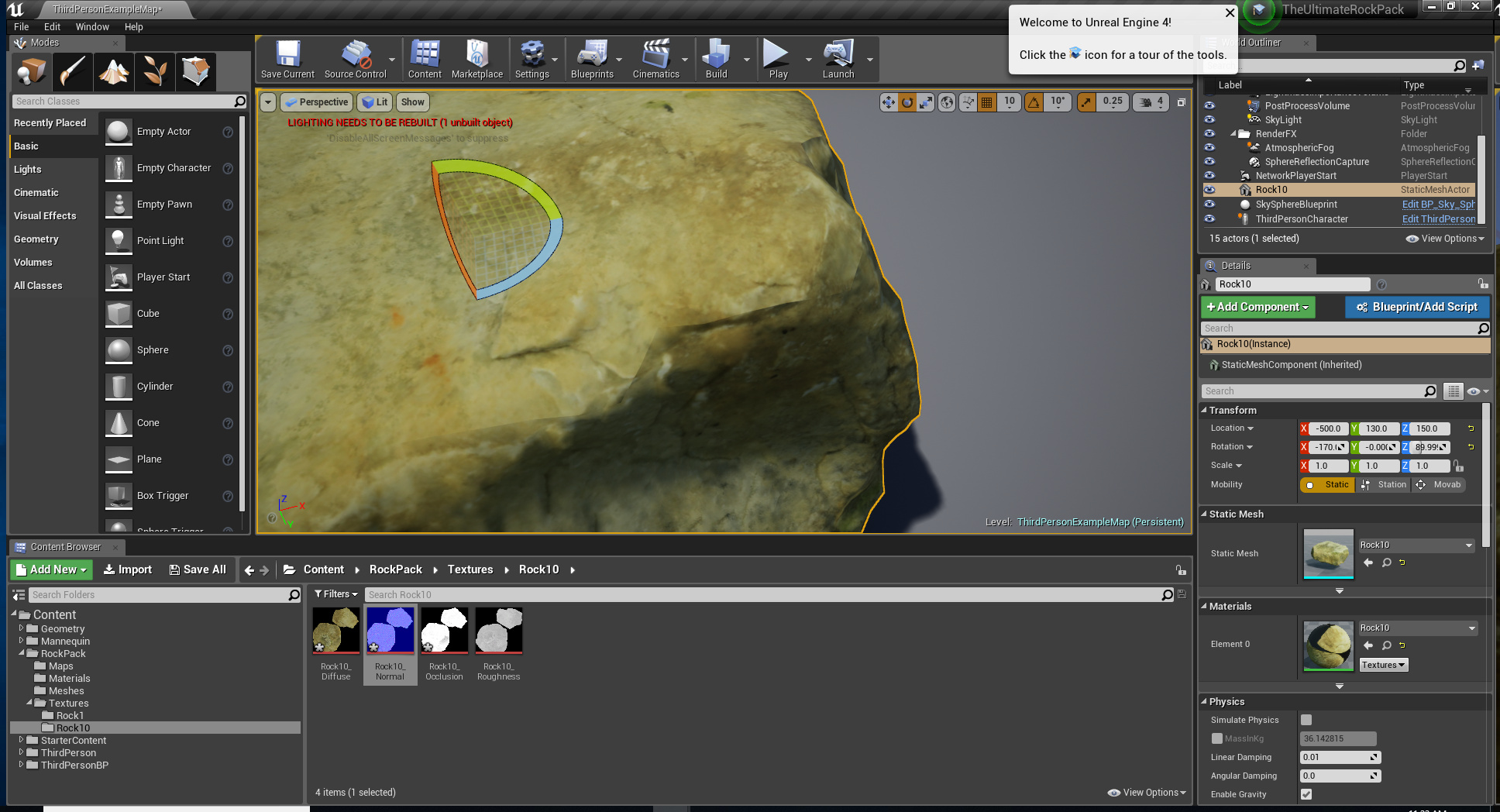Select the Landscape mode icon
1500x812 pixels.
point(113,72)
